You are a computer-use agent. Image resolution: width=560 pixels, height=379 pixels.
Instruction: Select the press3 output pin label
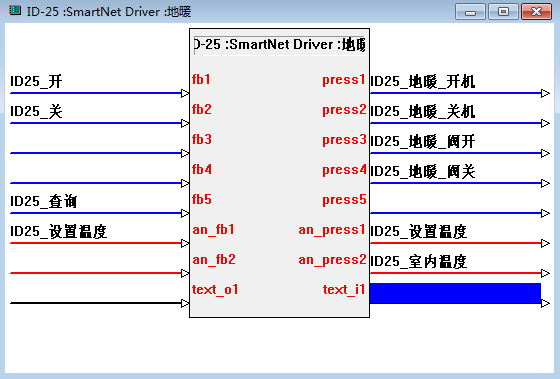[344, 140]
